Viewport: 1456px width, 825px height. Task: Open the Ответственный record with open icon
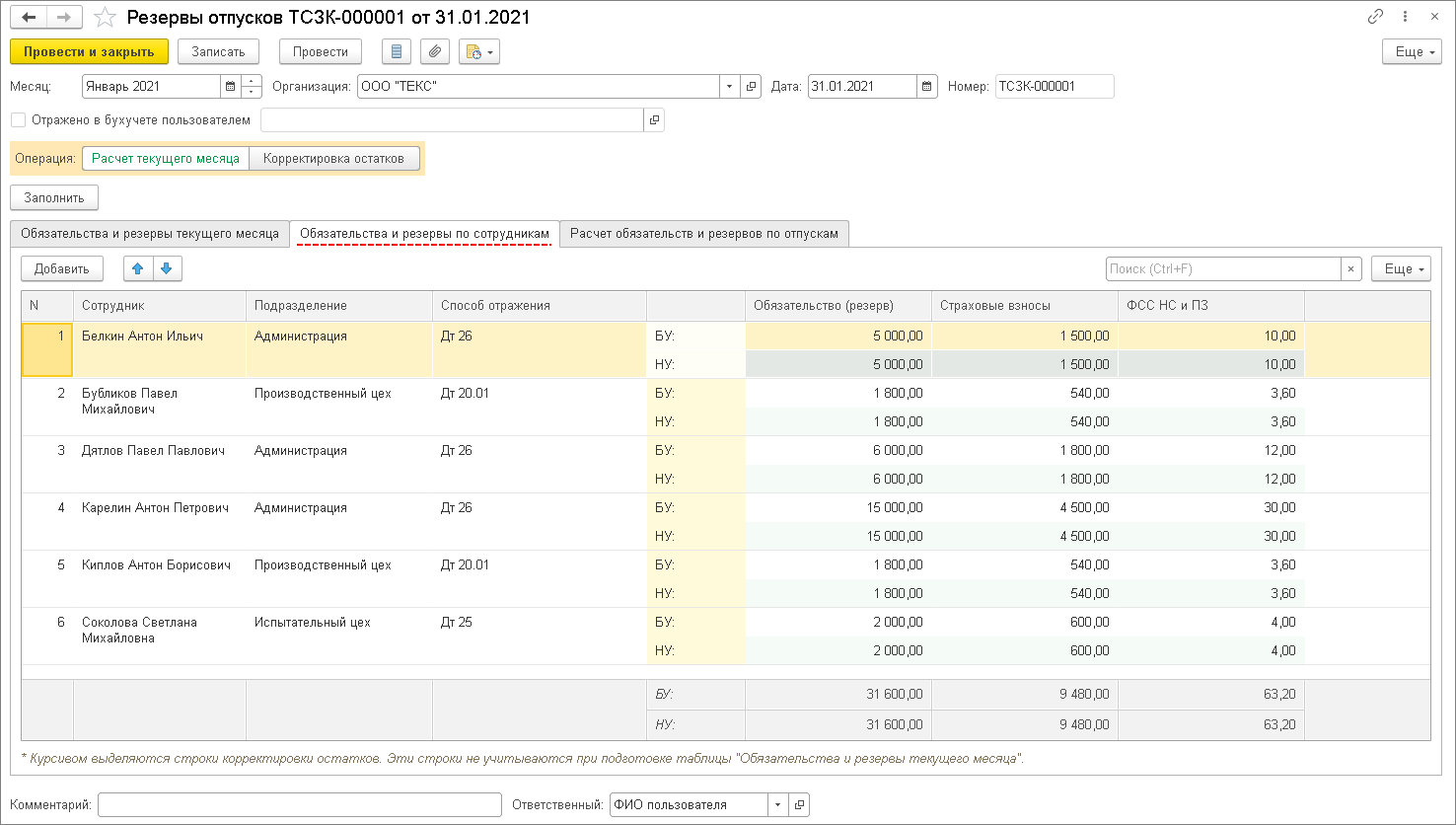click(x=799, y=805)
